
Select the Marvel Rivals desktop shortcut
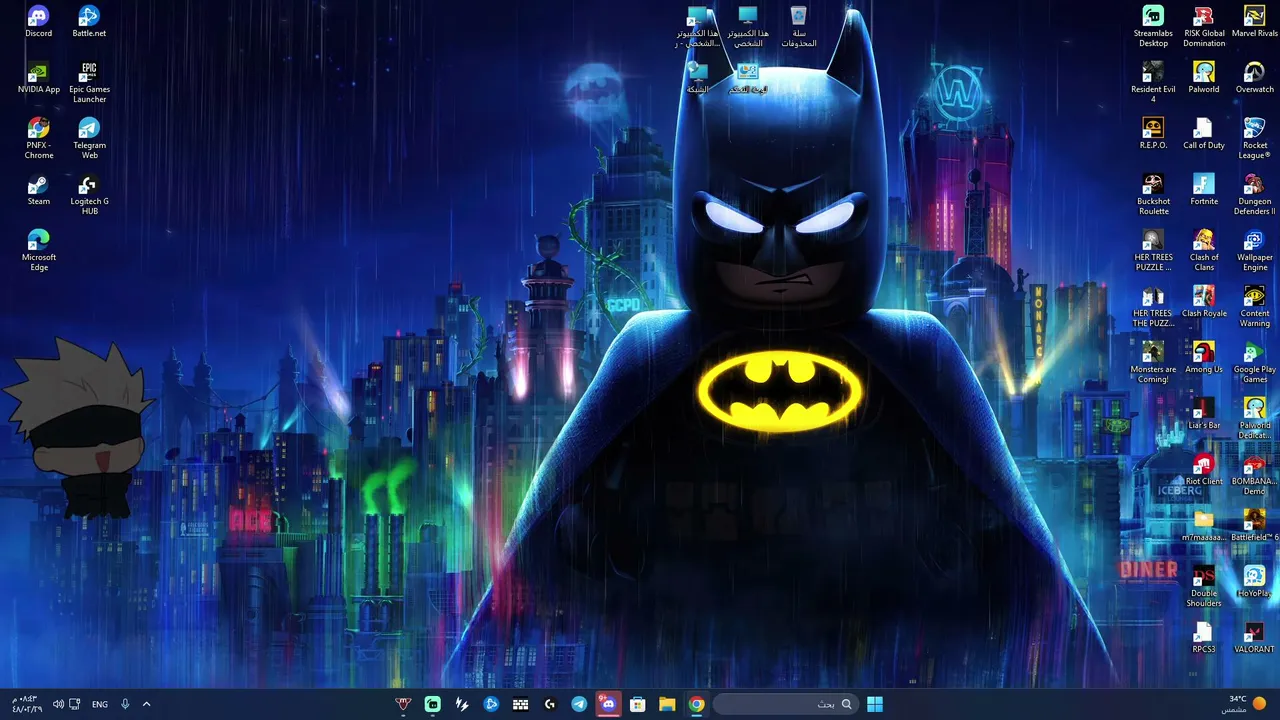click(x=1254, y=21)
